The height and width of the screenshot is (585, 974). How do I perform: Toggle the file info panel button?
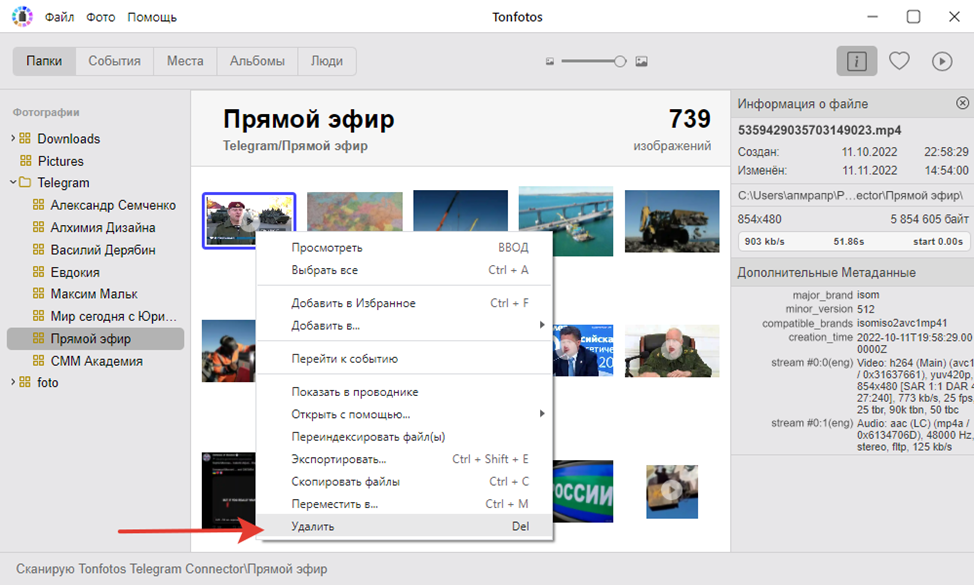tap(857, 61)
